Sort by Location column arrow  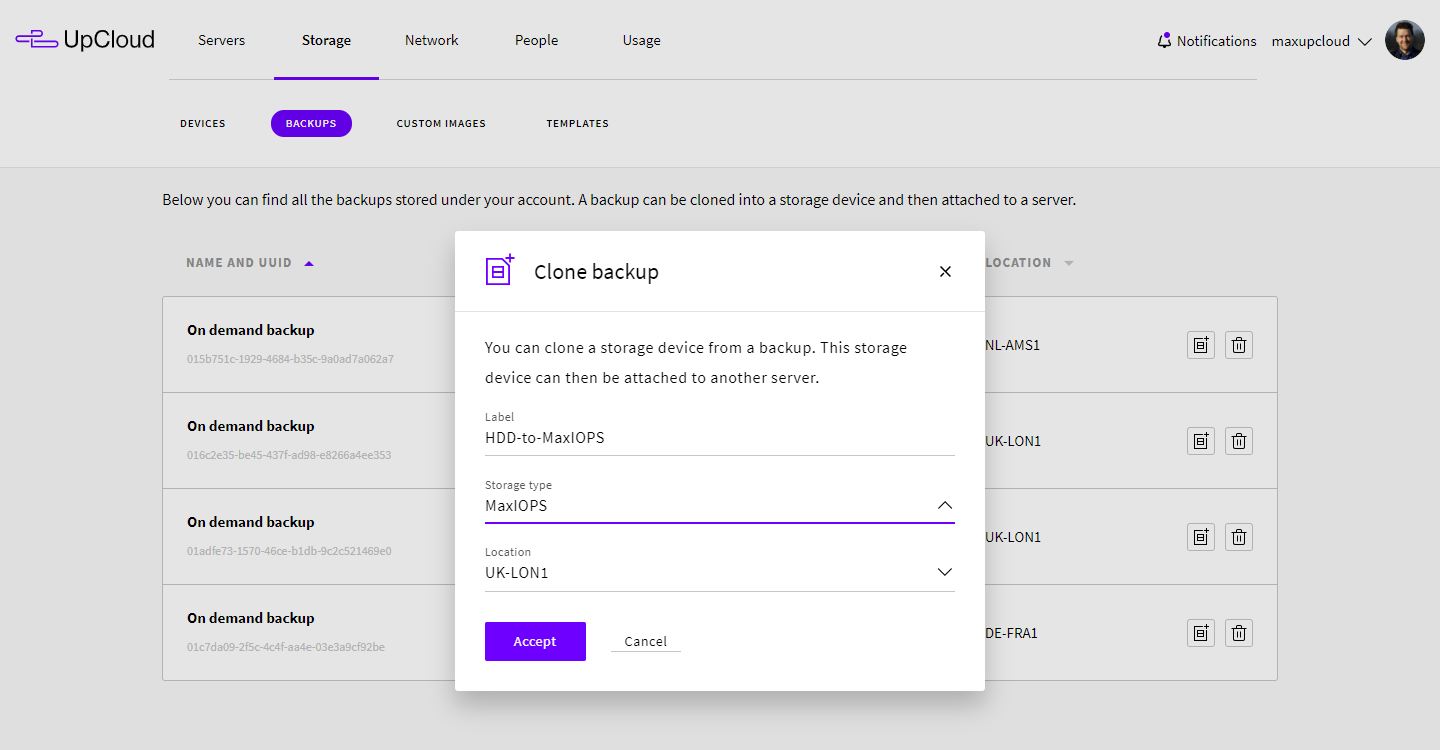point(1069,263)
